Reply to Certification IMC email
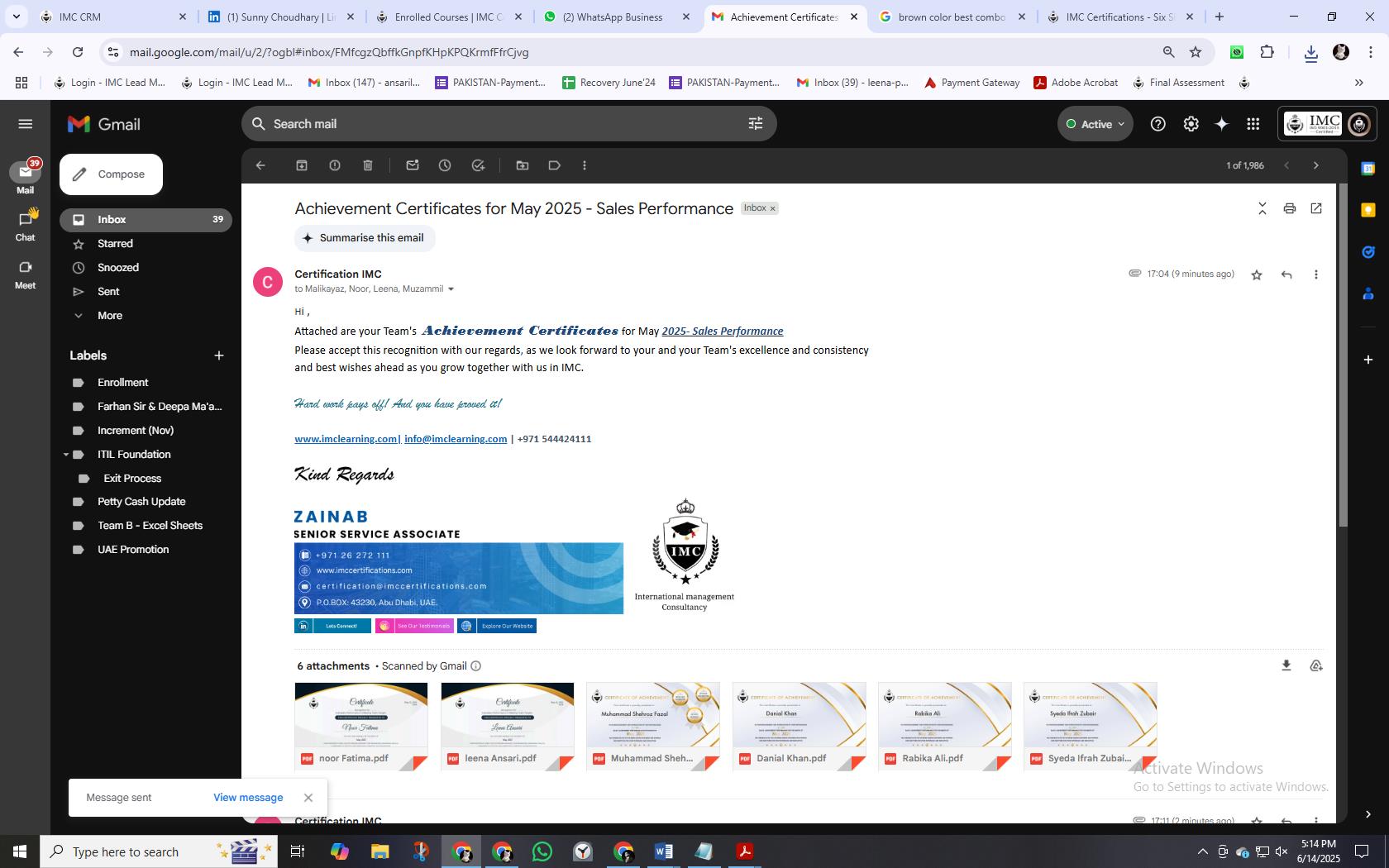The image size is (1389, 868). click(x=1286, y=274)
